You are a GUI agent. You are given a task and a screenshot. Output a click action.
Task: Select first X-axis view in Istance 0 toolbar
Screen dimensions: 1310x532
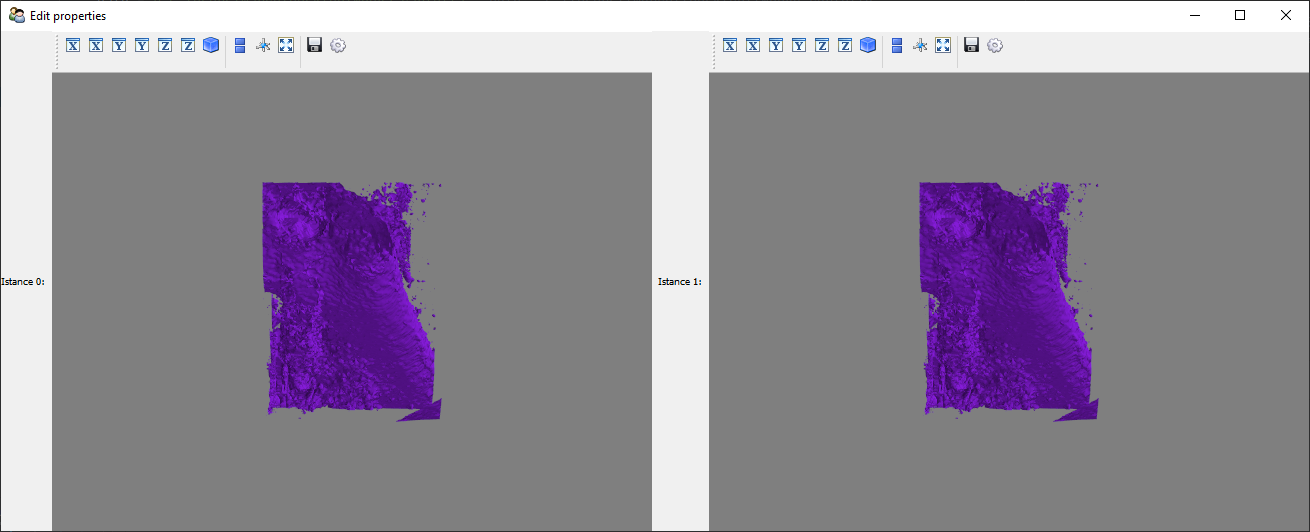click(73, 45)
